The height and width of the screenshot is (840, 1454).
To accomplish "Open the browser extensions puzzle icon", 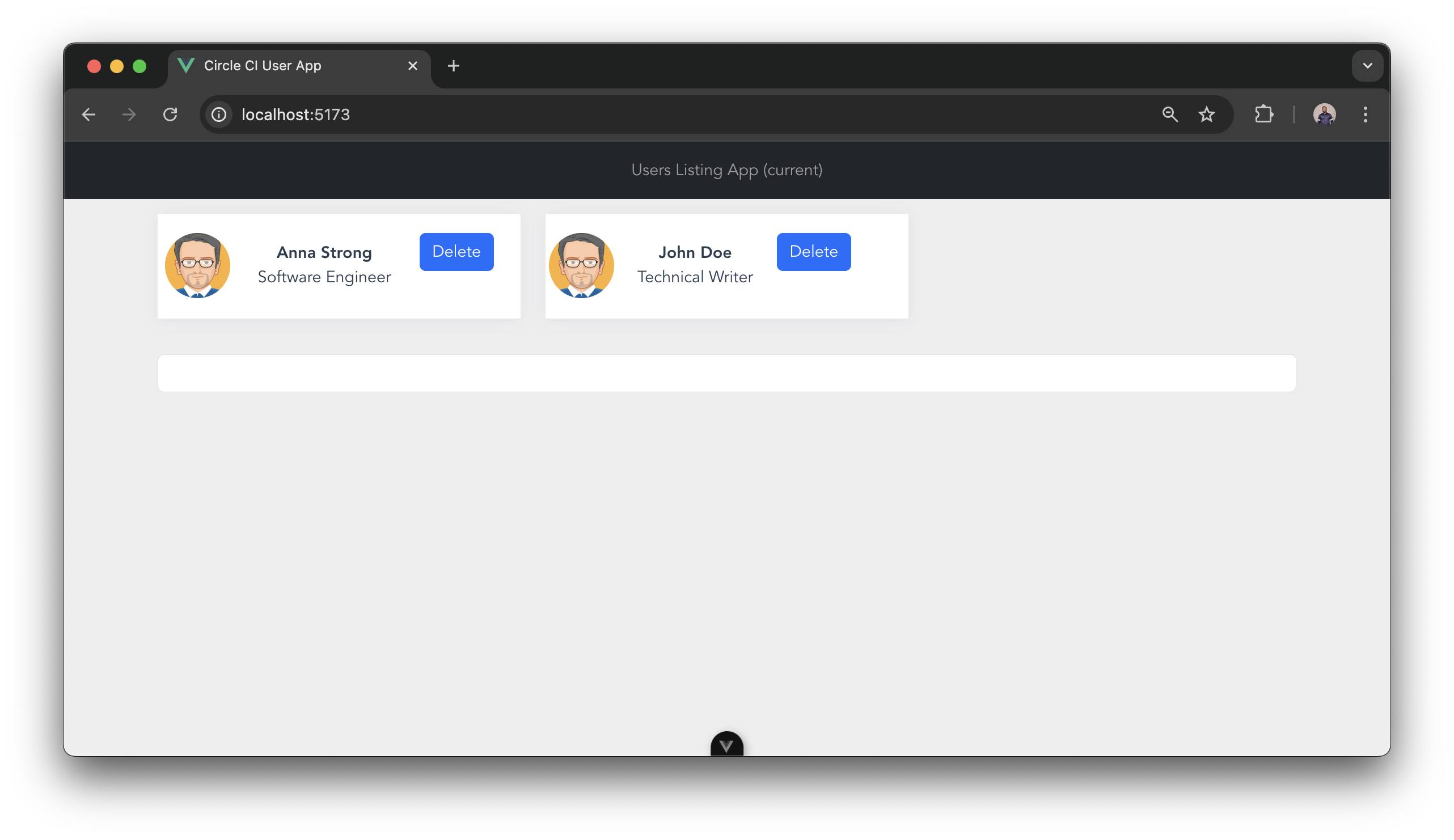I will [1263, 114].
